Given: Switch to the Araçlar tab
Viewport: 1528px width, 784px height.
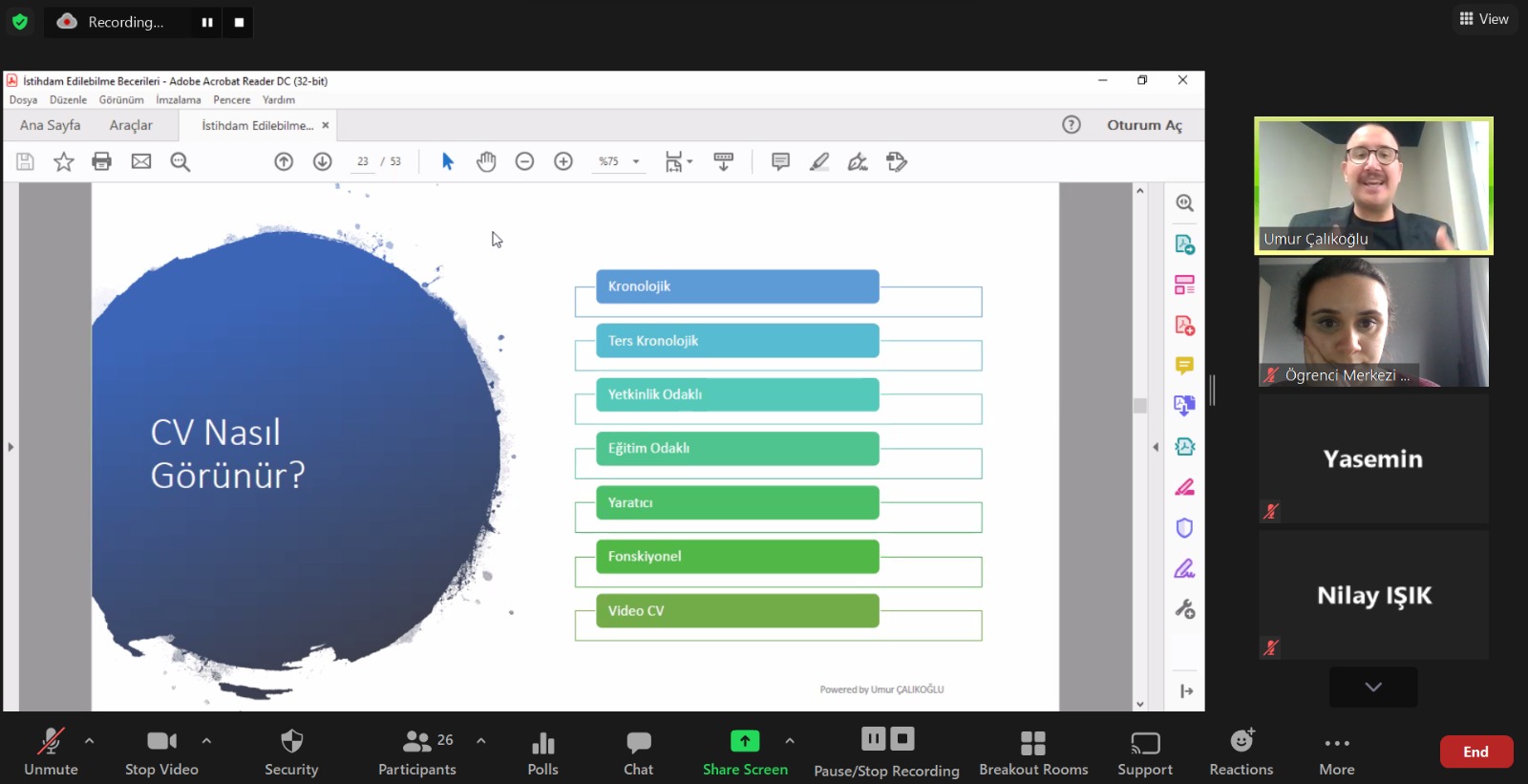Looking at the screenshot, I should pos(131,125).
